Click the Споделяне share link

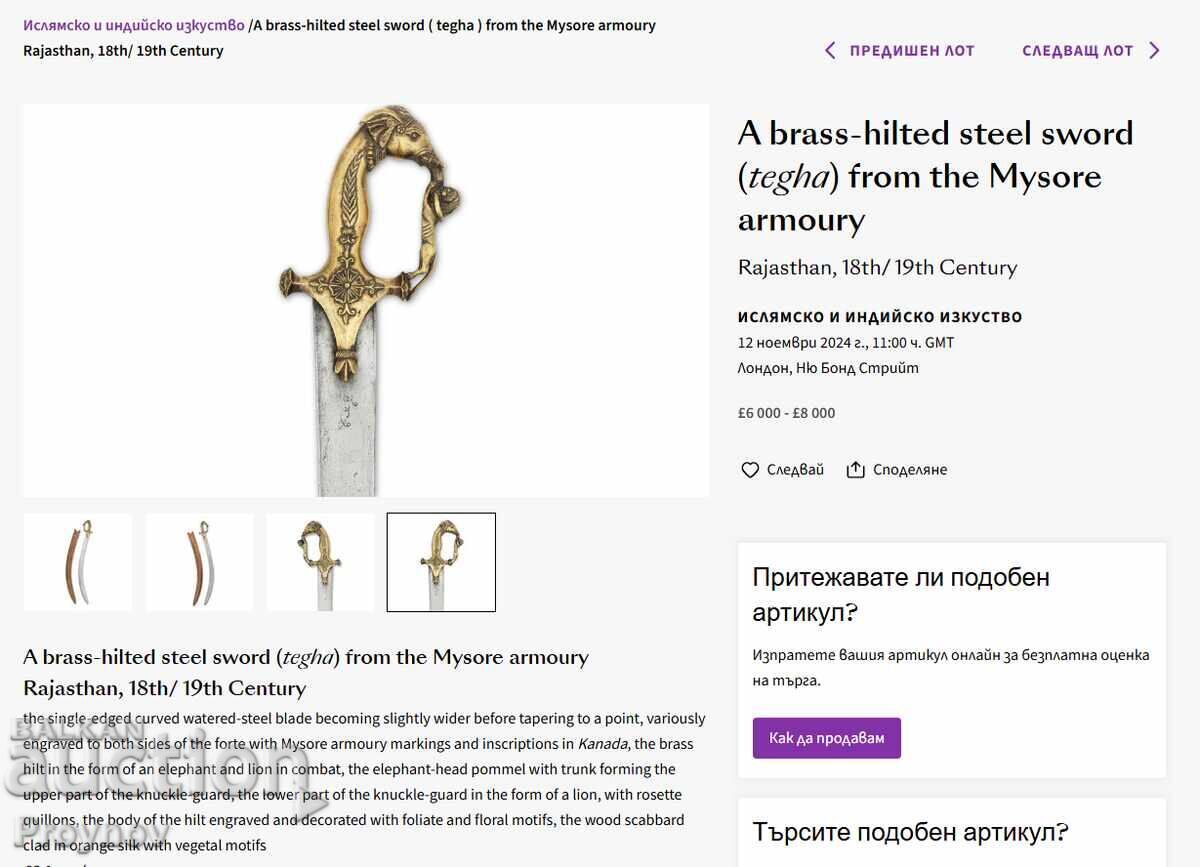909,470
